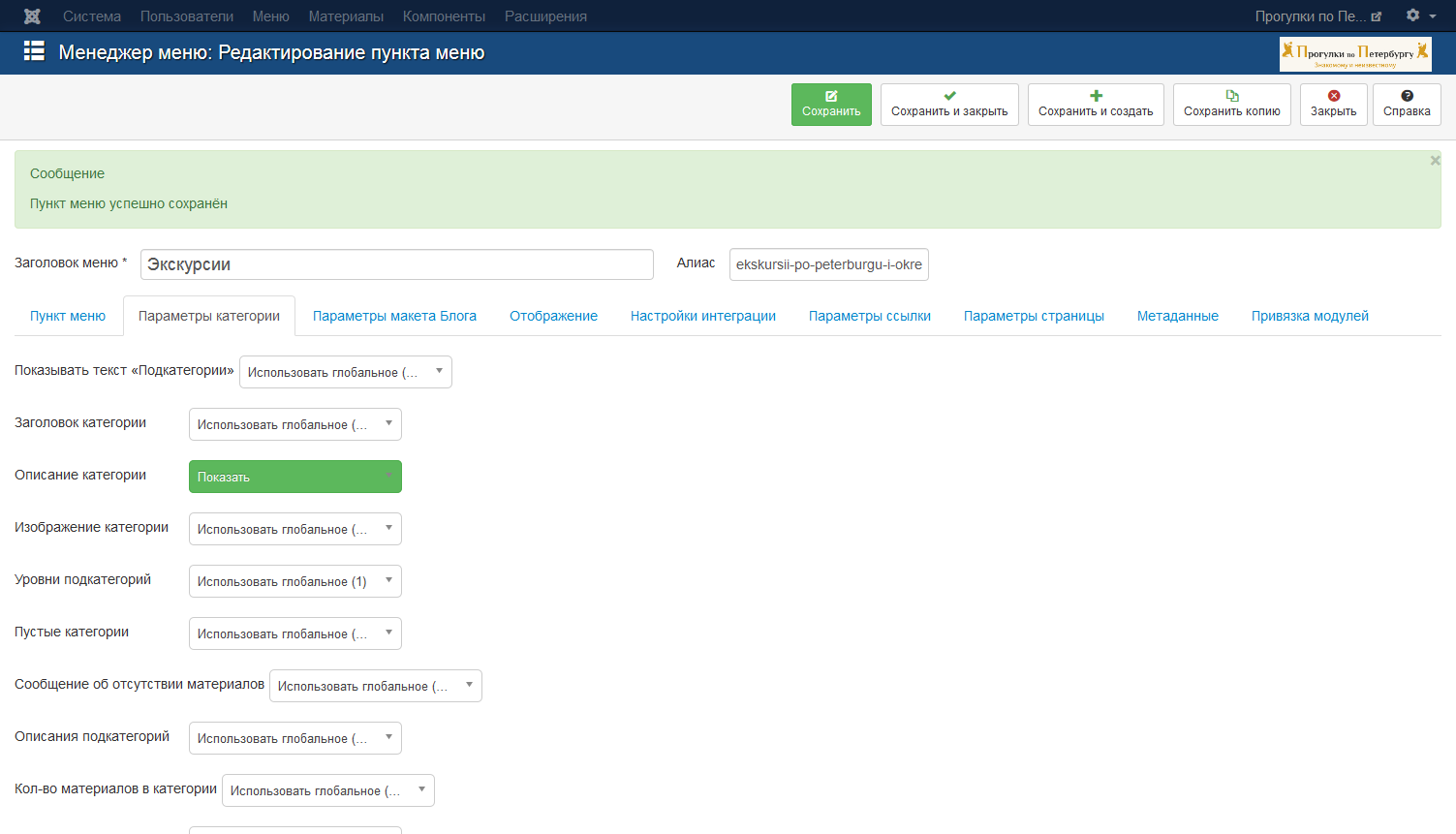
Task: Open the Справка help button
Action: [x=1407, y=105]
